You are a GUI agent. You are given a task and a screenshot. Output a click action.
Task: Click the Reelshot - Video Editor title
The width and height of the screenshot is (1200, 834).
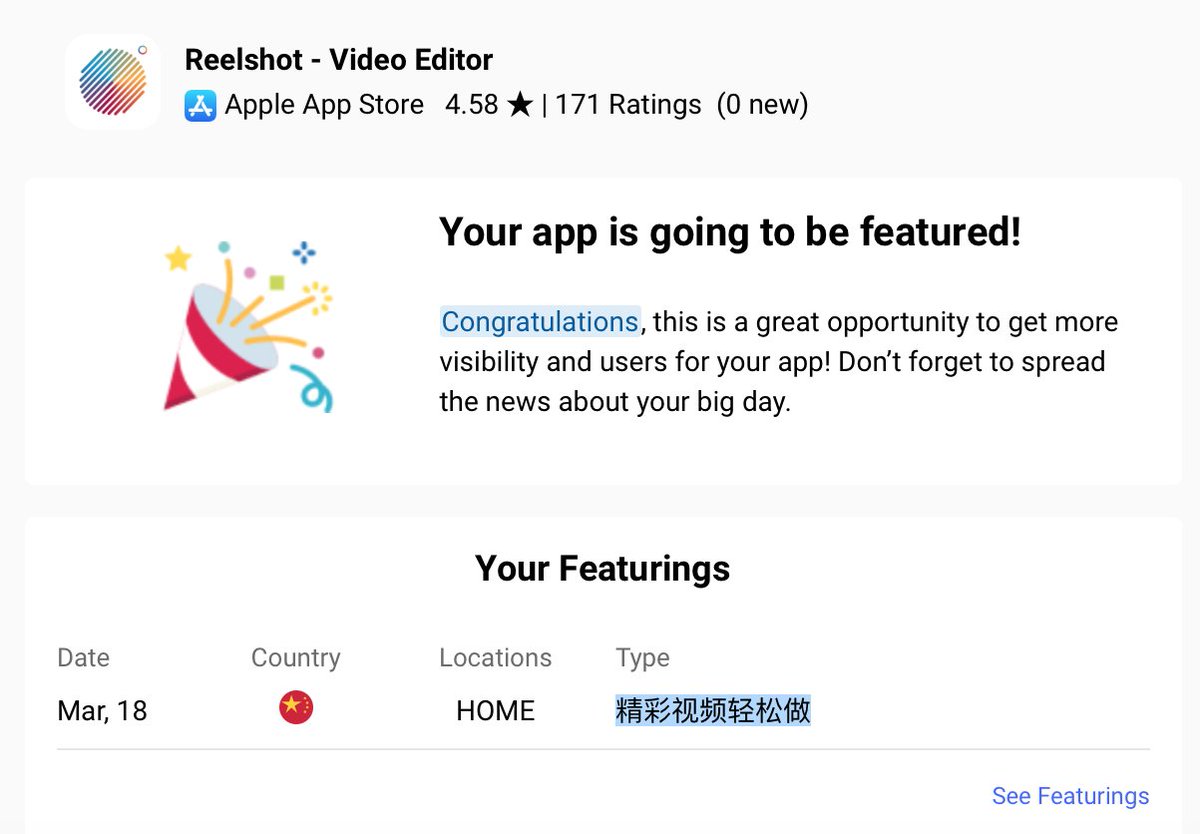(x=339, y=60)
